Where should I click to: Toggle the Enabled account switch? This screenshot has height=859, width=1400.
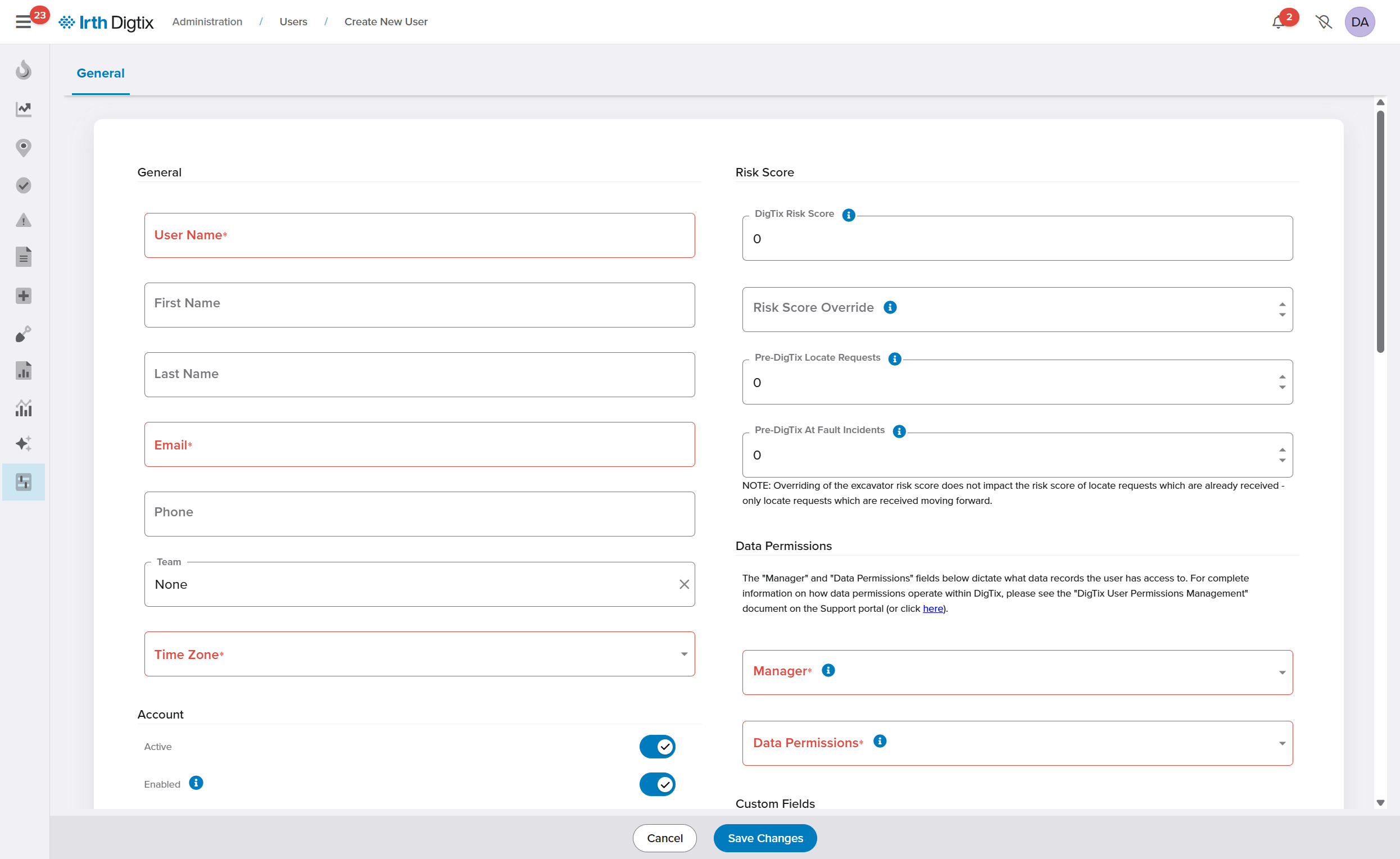coord(658,784)
